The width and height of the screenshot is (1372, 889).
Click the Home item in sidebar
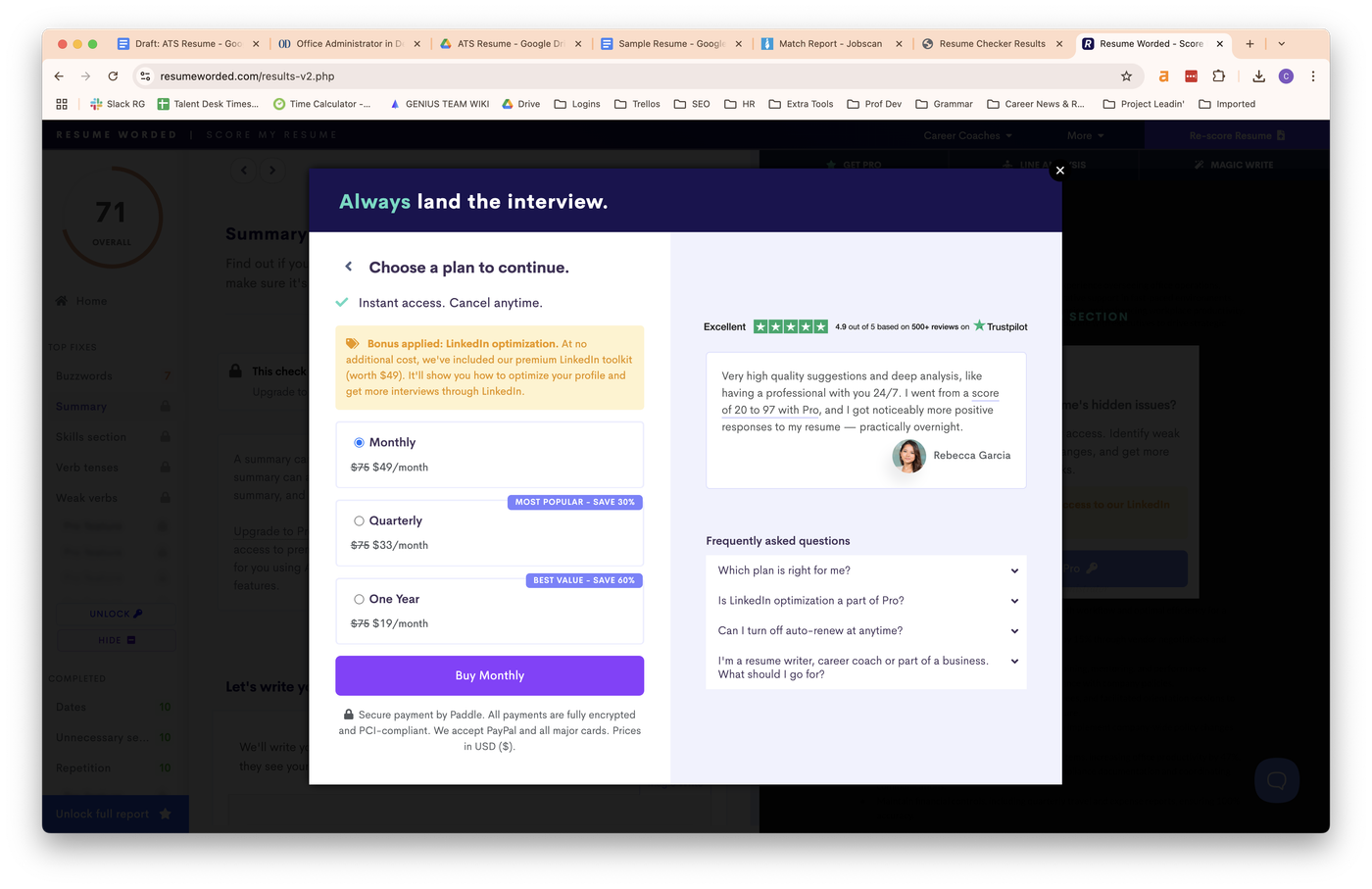click(x=82, y=301)
